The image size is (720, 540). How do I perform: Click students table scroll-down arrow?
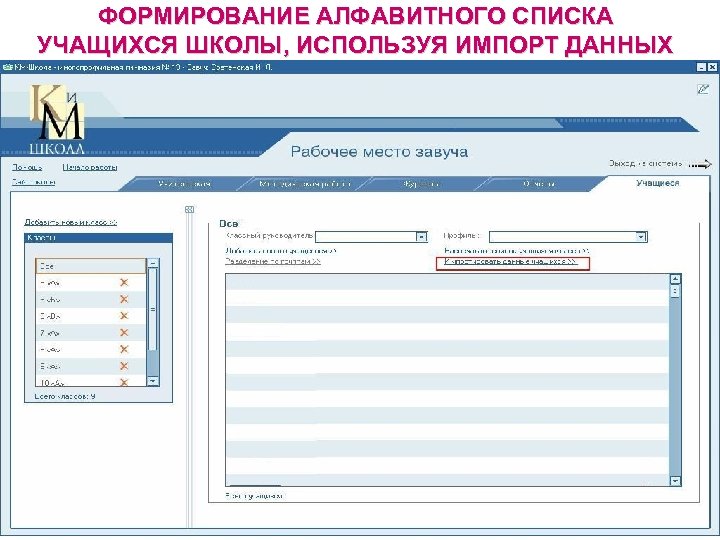point(675,481)
